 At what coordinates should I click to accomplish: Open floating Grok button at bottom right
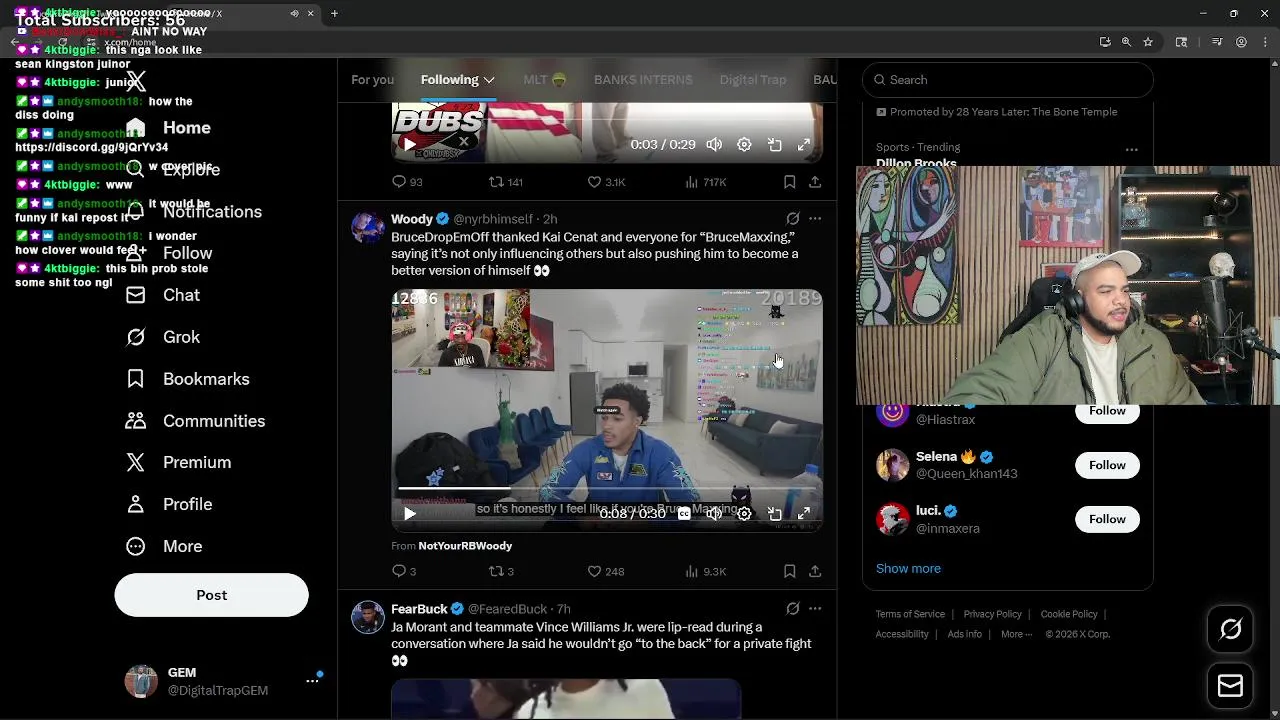1230,629
